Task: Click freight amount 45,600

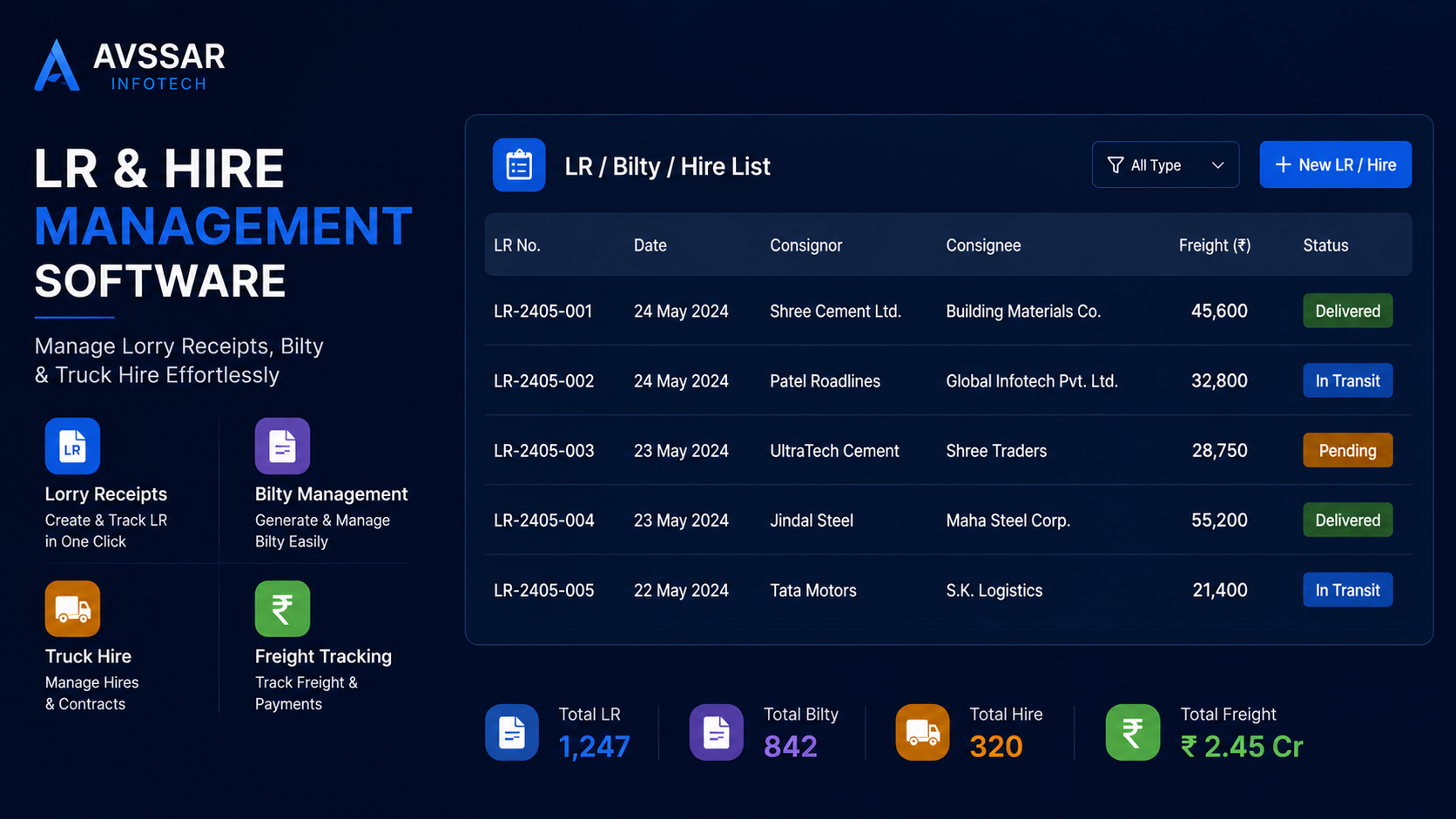Action: coord(1219,311)
